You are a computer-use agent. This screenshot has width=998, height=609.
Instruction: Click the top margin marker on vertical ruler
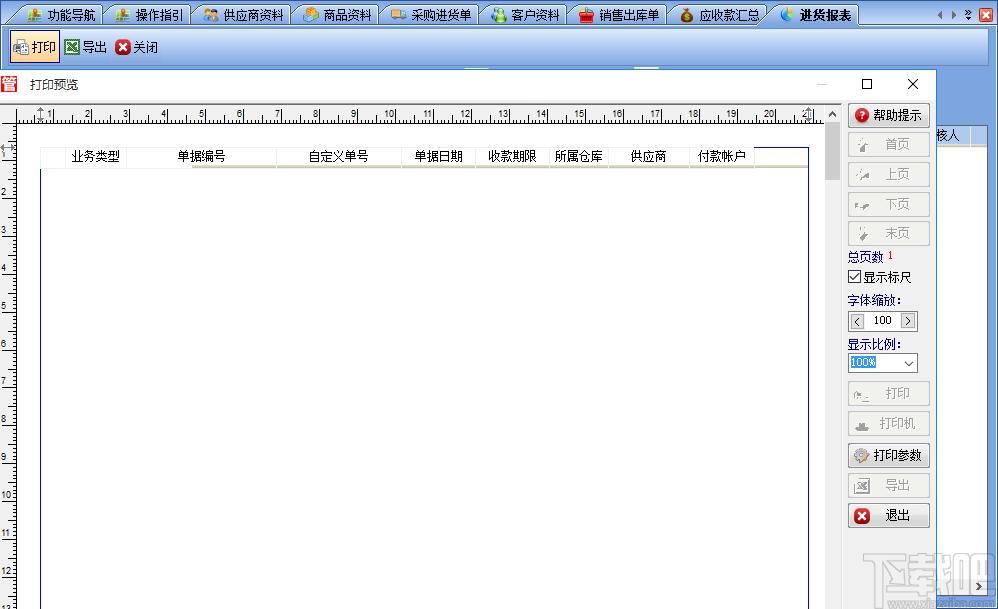(8, 148)
